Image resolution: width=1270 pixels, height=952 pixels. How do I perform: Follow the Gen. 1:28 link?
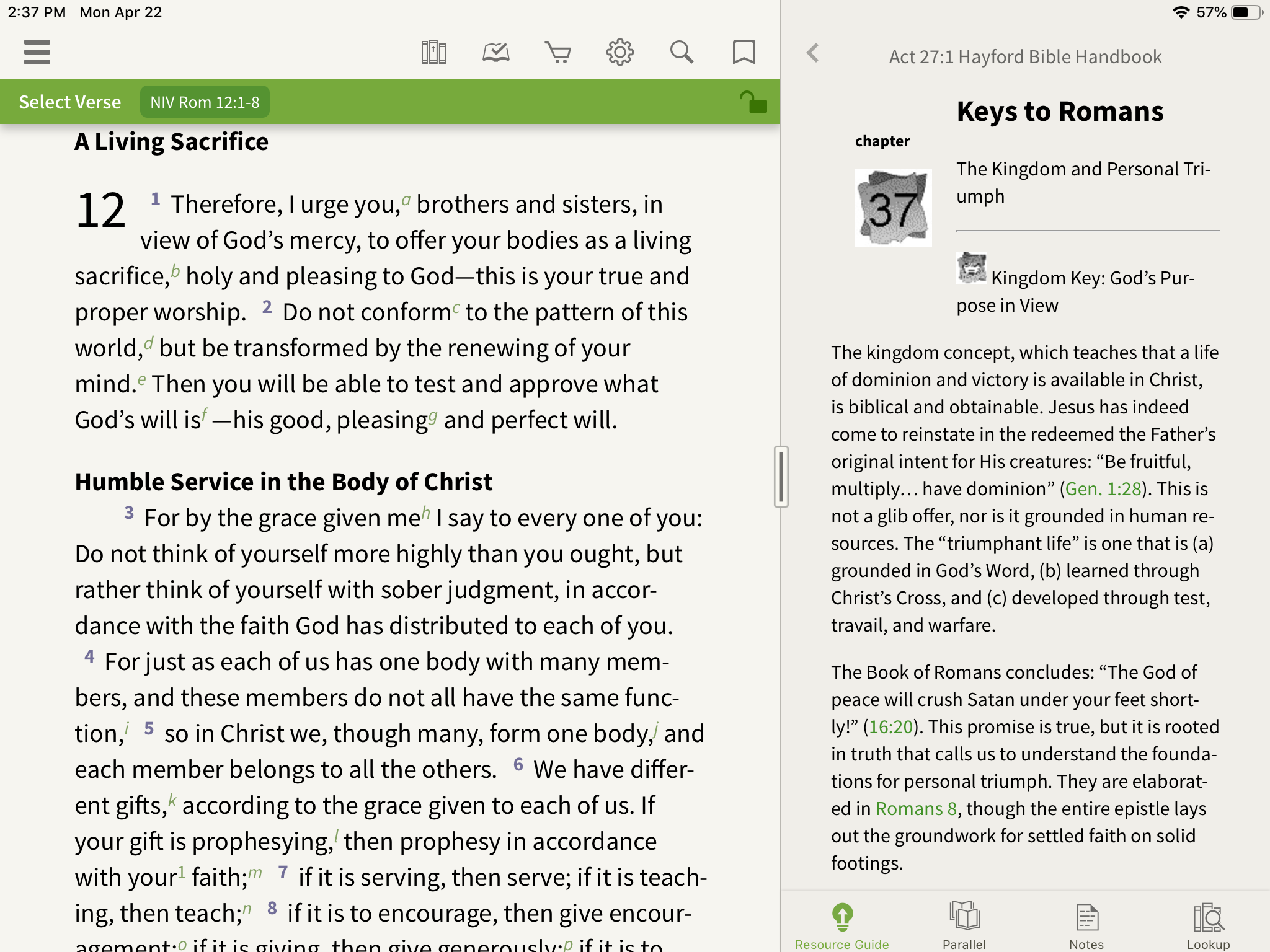[x=1103, y=489]
